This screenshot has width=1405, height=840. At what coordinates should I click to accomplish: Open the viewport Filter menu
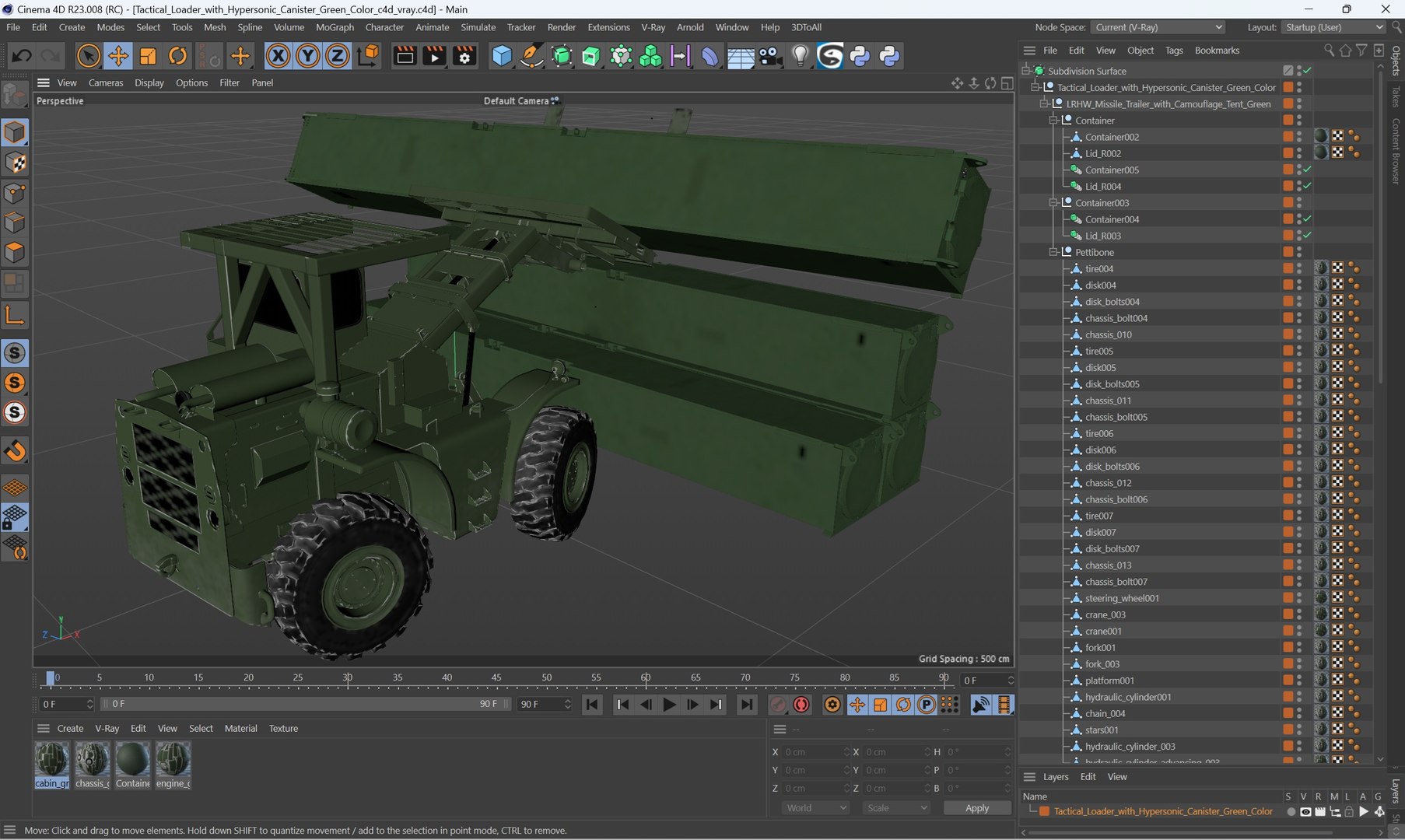coord(229,82)
